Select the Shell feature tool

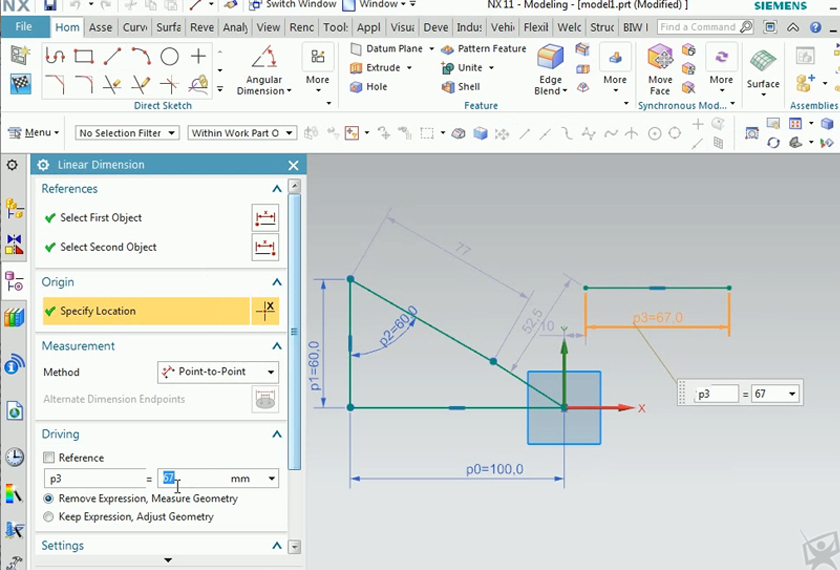point(460,87)
